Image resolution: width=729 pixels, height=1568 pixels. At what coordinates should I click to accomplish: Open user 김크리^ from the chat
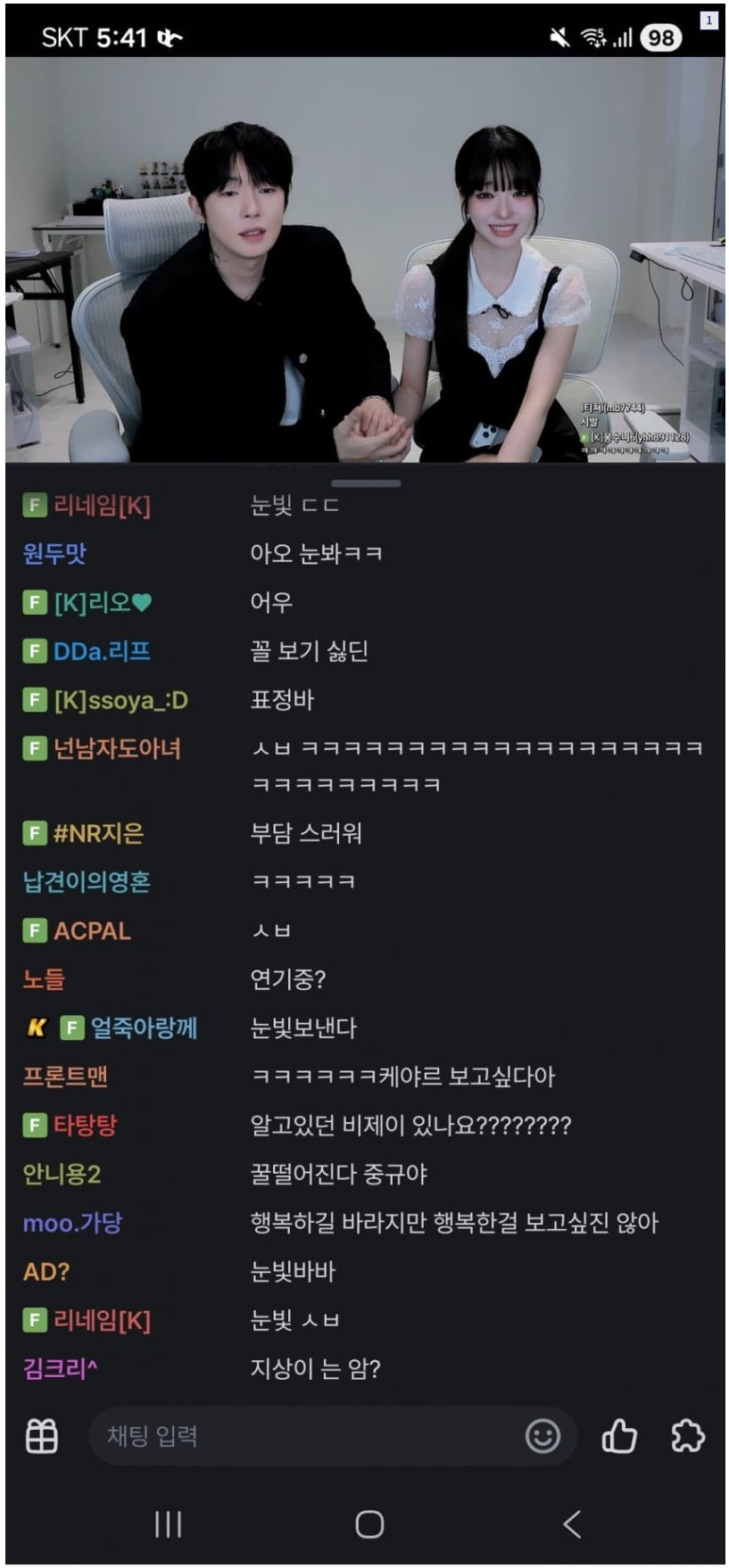(x=60, y=1368)
